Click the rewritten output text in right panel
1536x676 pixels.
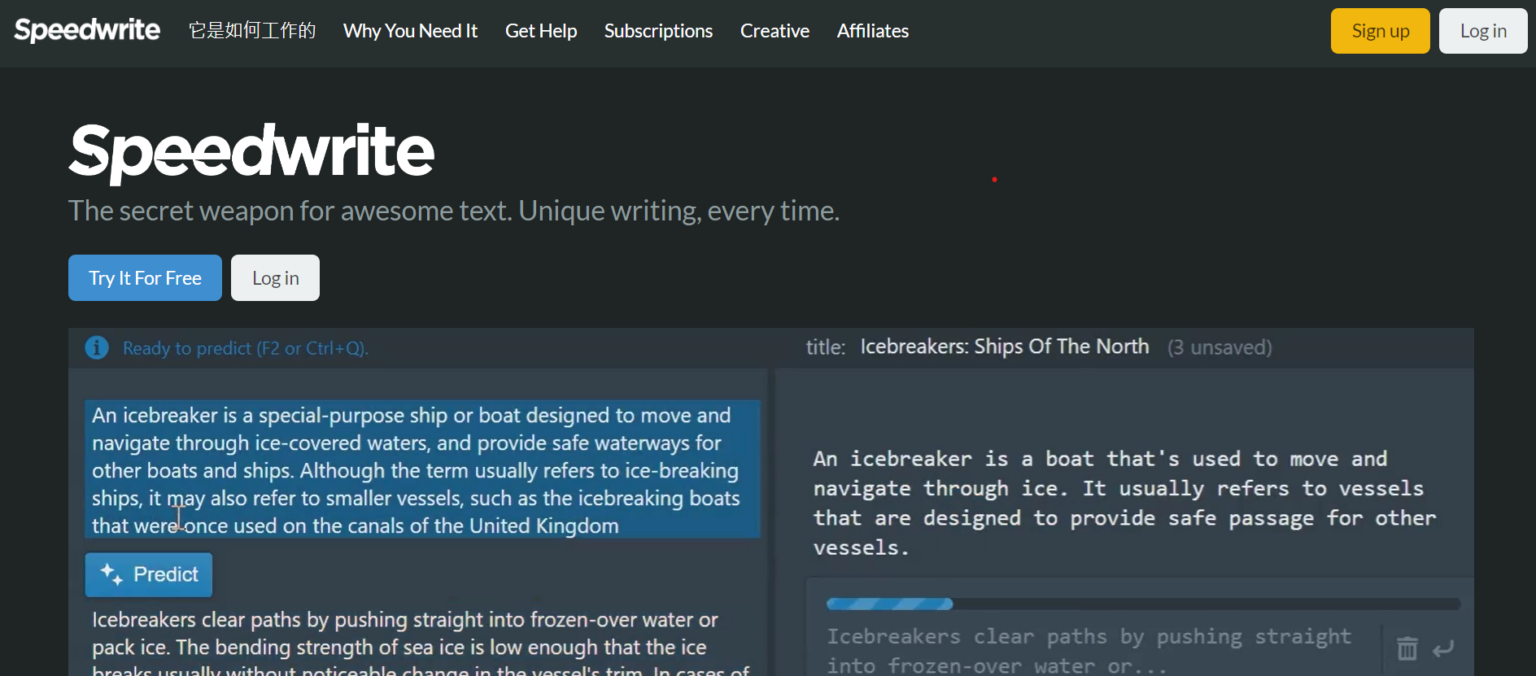tap(1124, 503)
